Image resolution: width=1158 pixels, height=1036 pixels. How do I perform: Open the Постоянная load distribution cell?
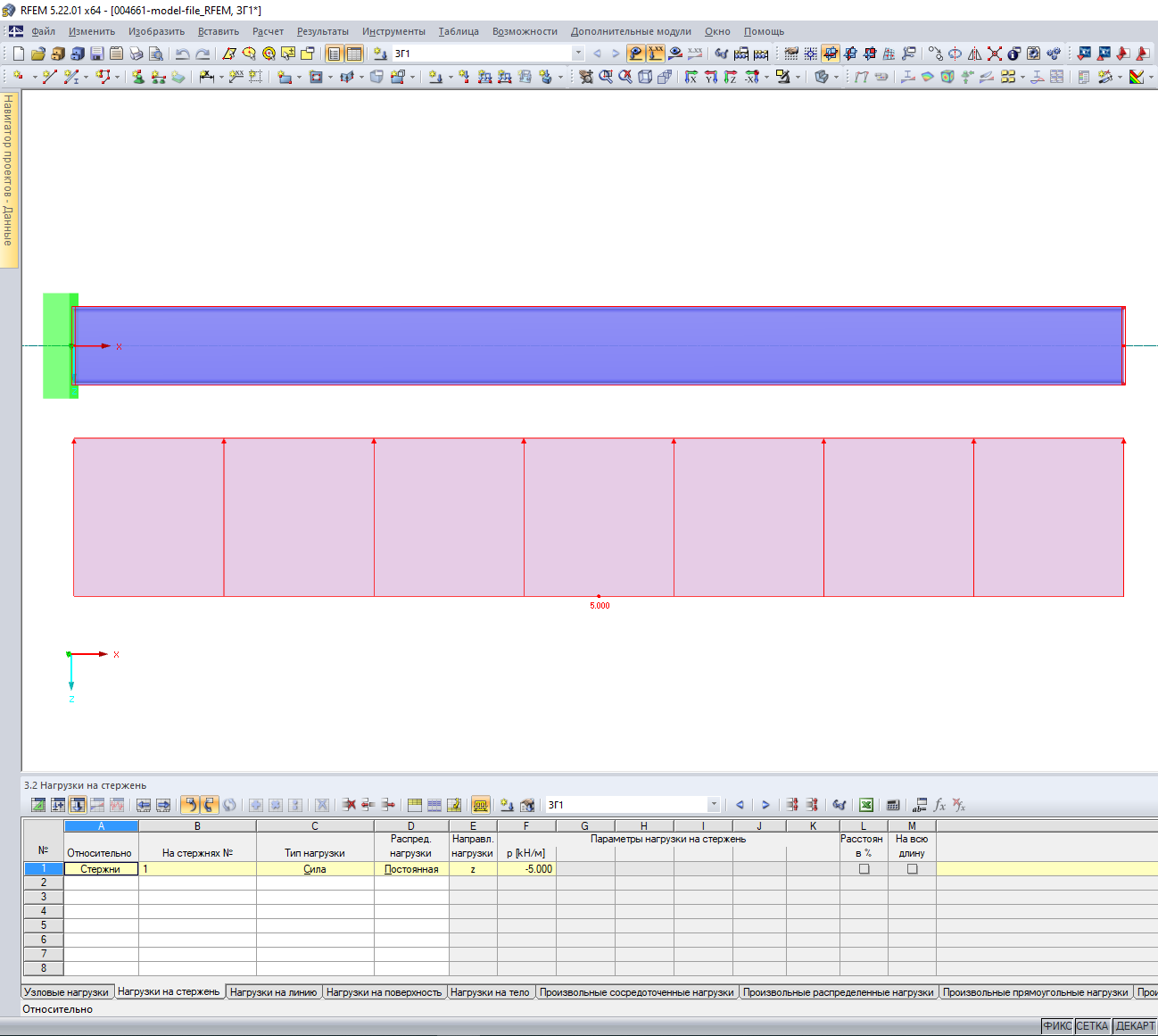411,868
